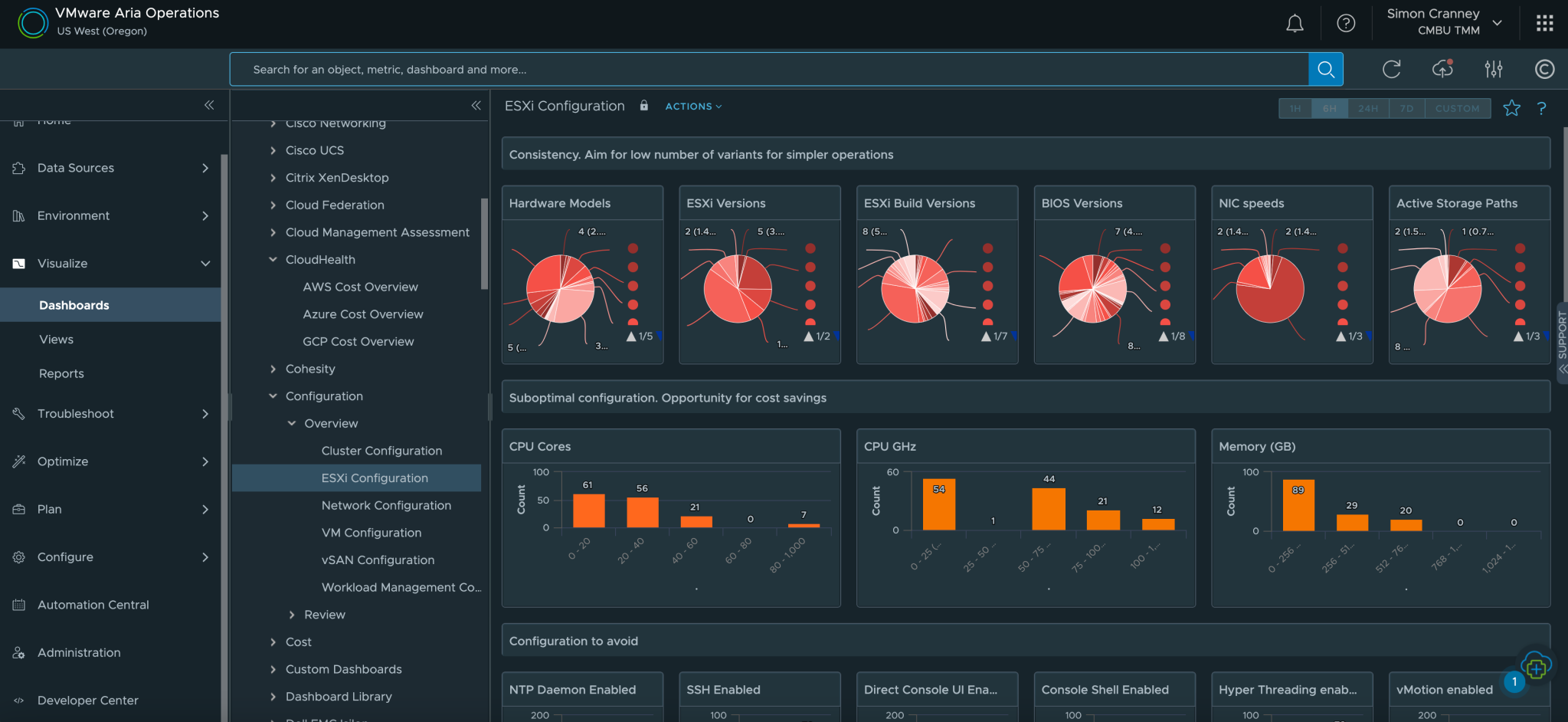1568x722 pixels.
Task: Click the Automation Central calendar icon
Action: (19, 605)
